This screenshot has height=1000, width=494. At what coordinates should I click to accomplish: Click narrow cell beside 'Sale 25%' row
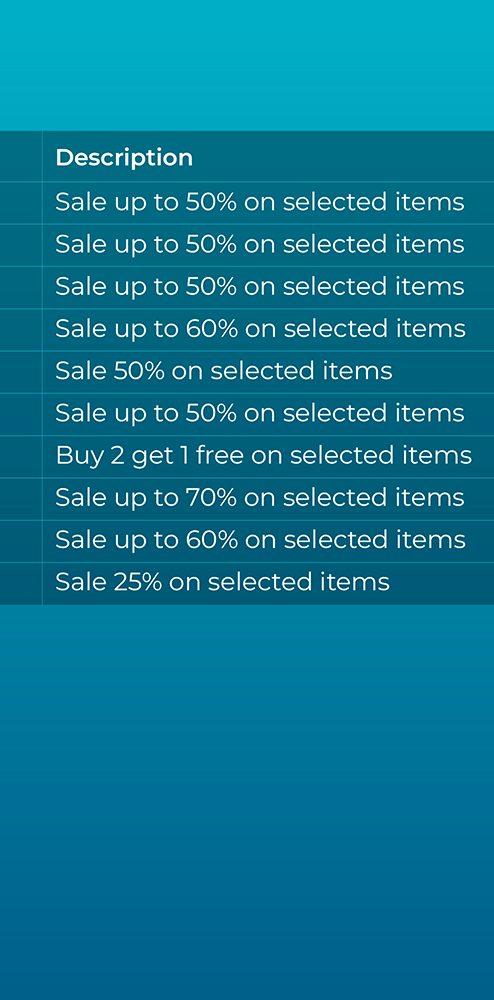[21, 584]
